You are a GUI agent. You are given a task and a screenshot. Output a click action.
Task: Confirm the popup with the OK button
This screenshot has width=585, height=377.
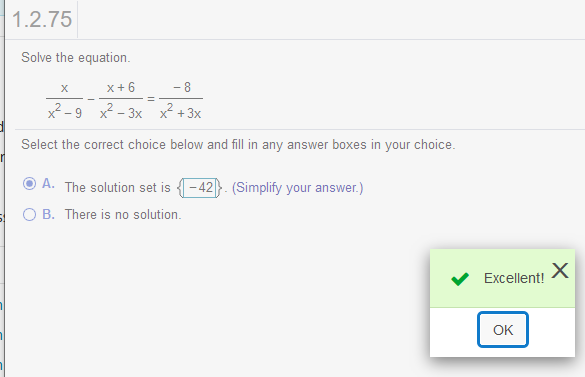(x=503, y=330)
